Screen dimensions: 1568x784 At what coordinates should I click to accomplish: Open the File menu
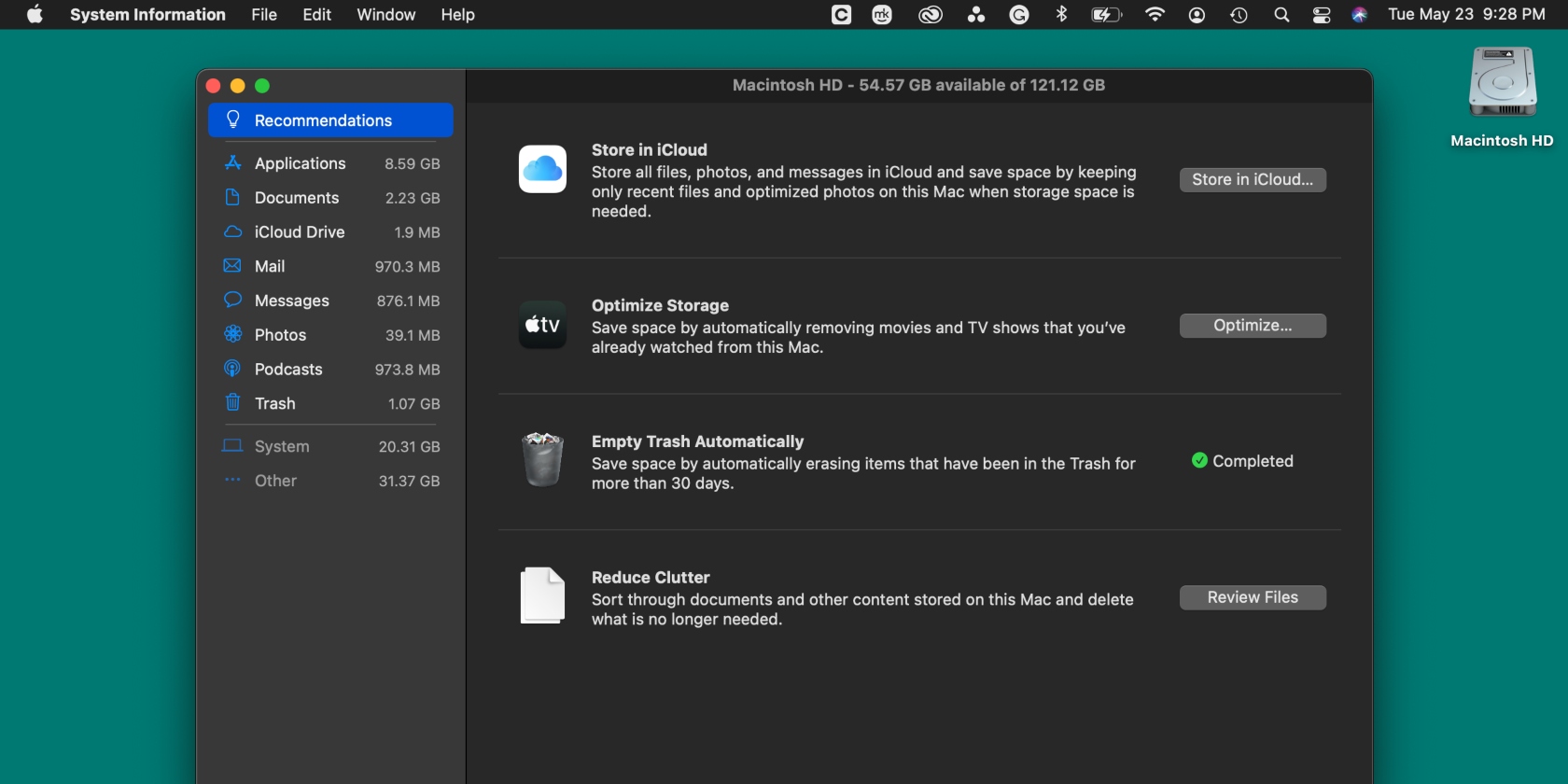coord(264,14)
